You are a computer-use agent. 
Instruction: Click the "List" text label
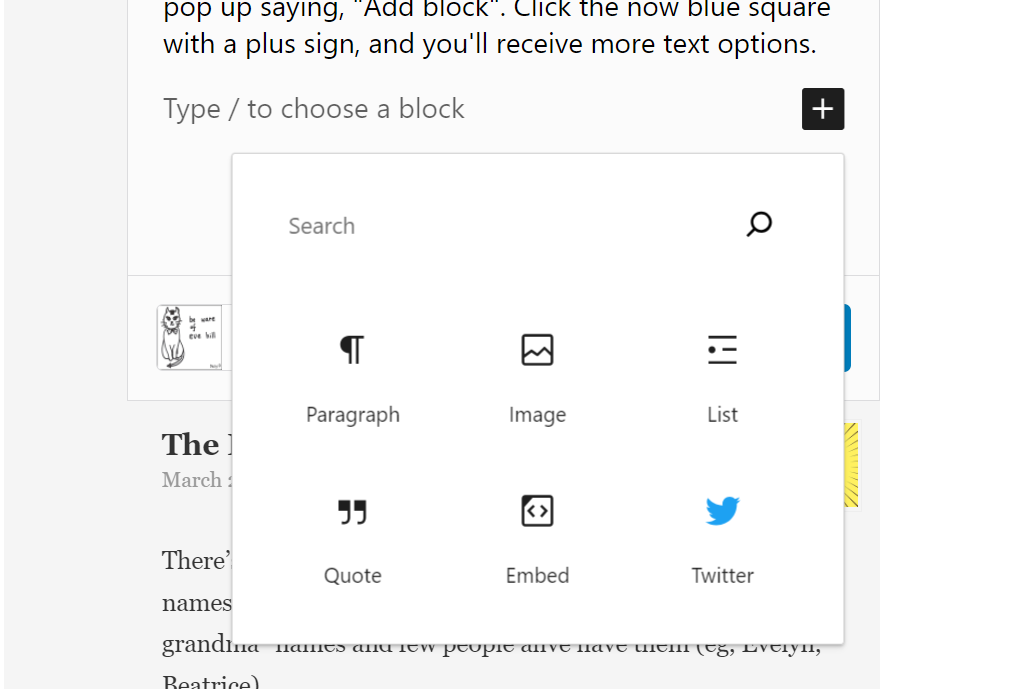click(x=722, y=415)
